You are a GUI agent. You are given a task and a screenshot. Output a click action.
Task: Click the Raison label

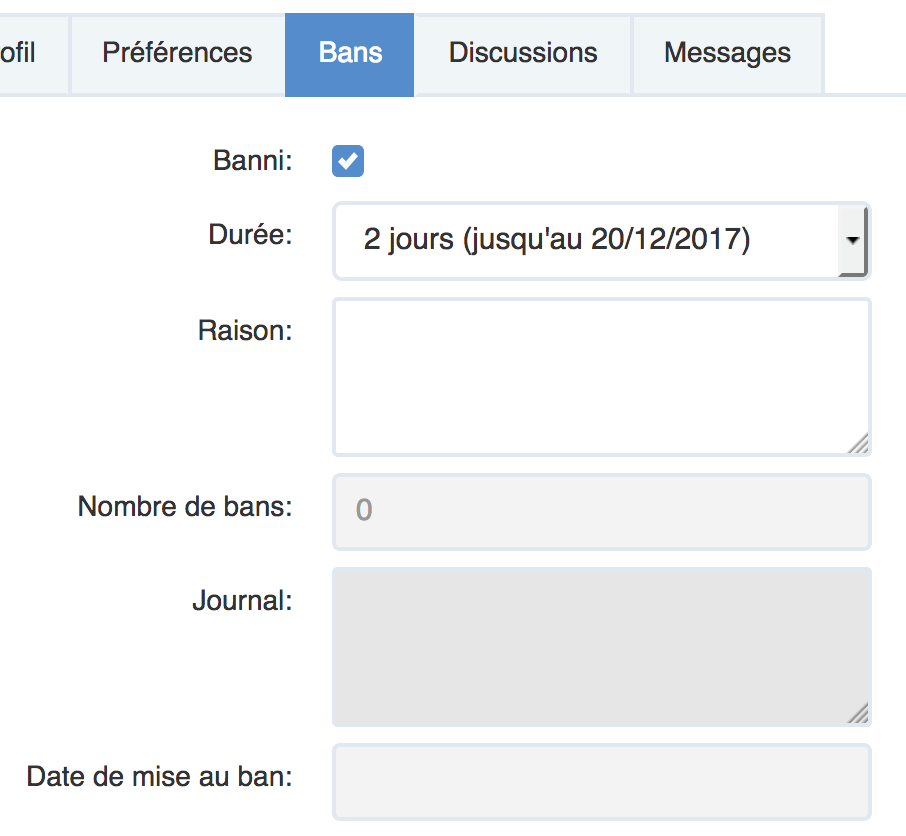click(x=245, y=330)
